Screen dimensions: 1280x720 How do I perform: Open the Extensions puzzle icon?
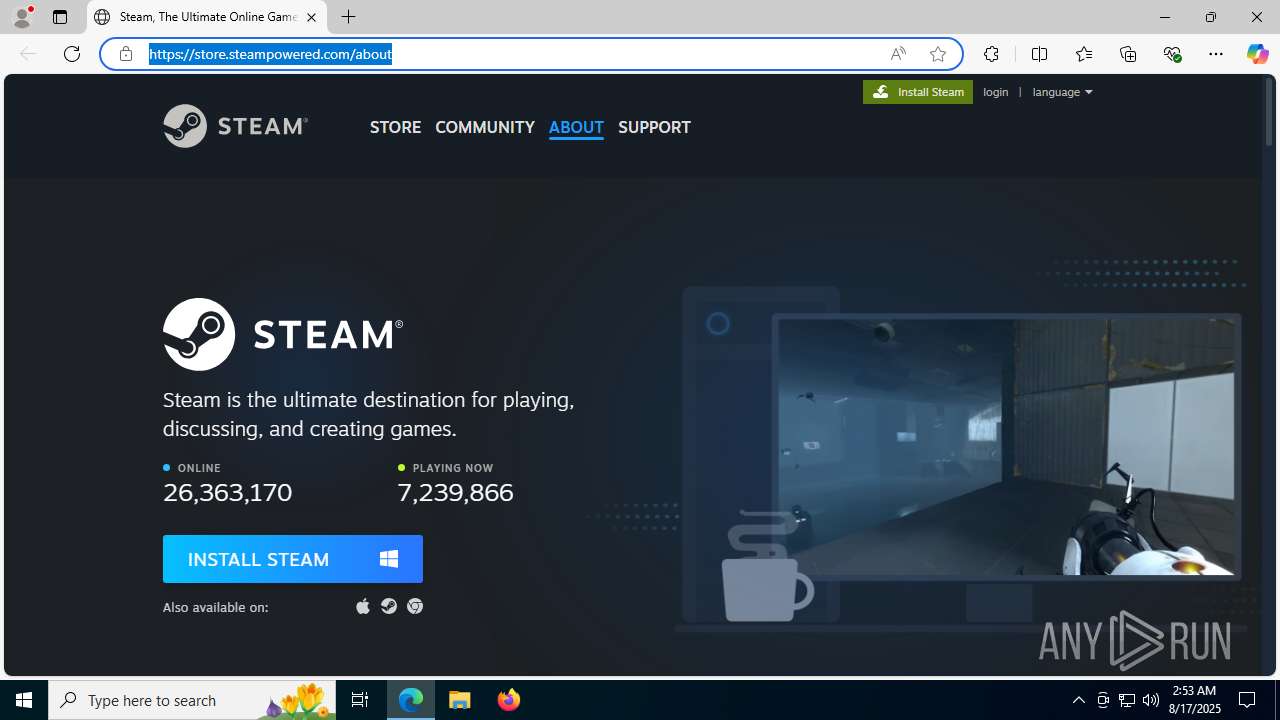991,54
